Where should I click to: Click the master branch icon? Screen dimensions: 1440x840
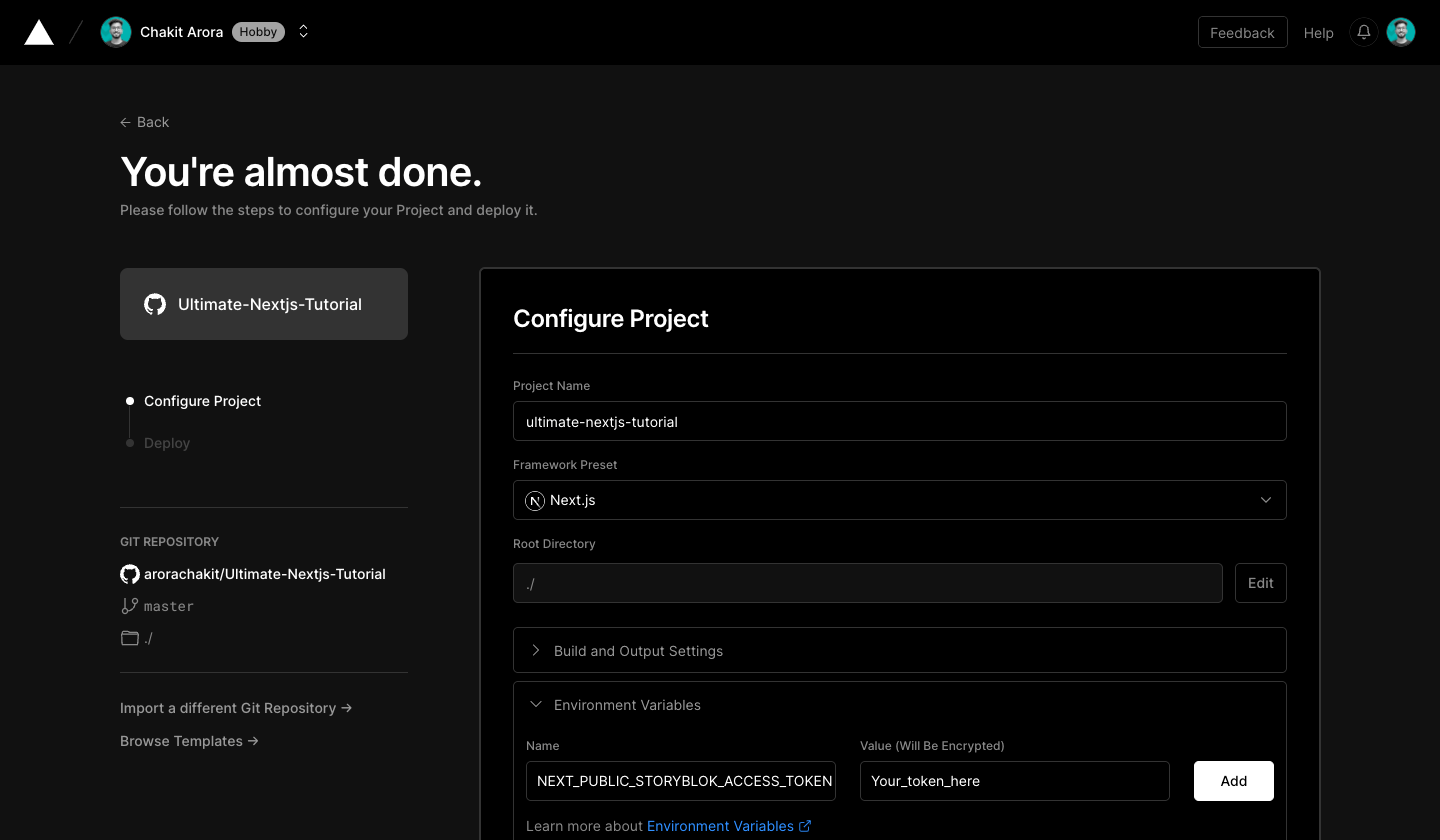pyautogui.click(x=130, y=606)
